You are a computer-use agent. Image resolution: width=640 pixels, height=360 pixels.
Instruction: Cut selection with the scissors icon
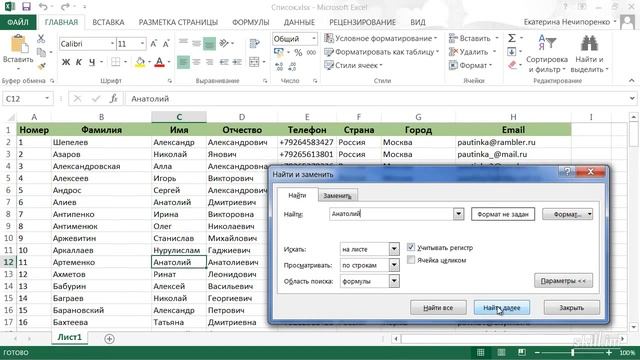point(41,39)
